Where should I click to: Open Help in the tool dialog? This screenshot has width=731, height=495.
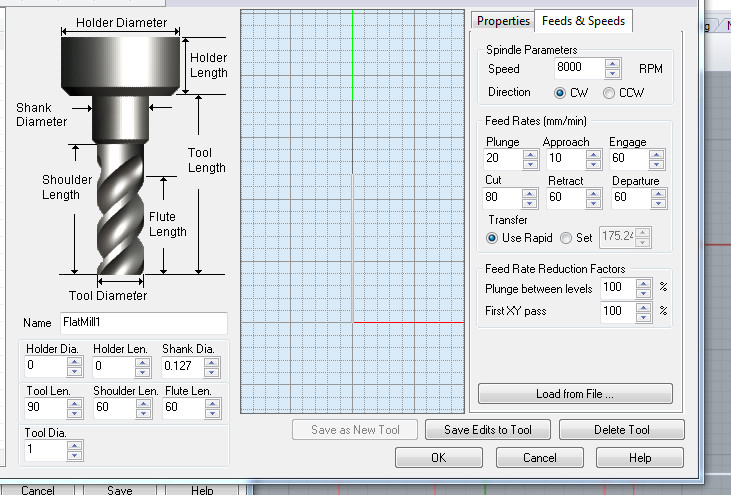pos(640,458)
